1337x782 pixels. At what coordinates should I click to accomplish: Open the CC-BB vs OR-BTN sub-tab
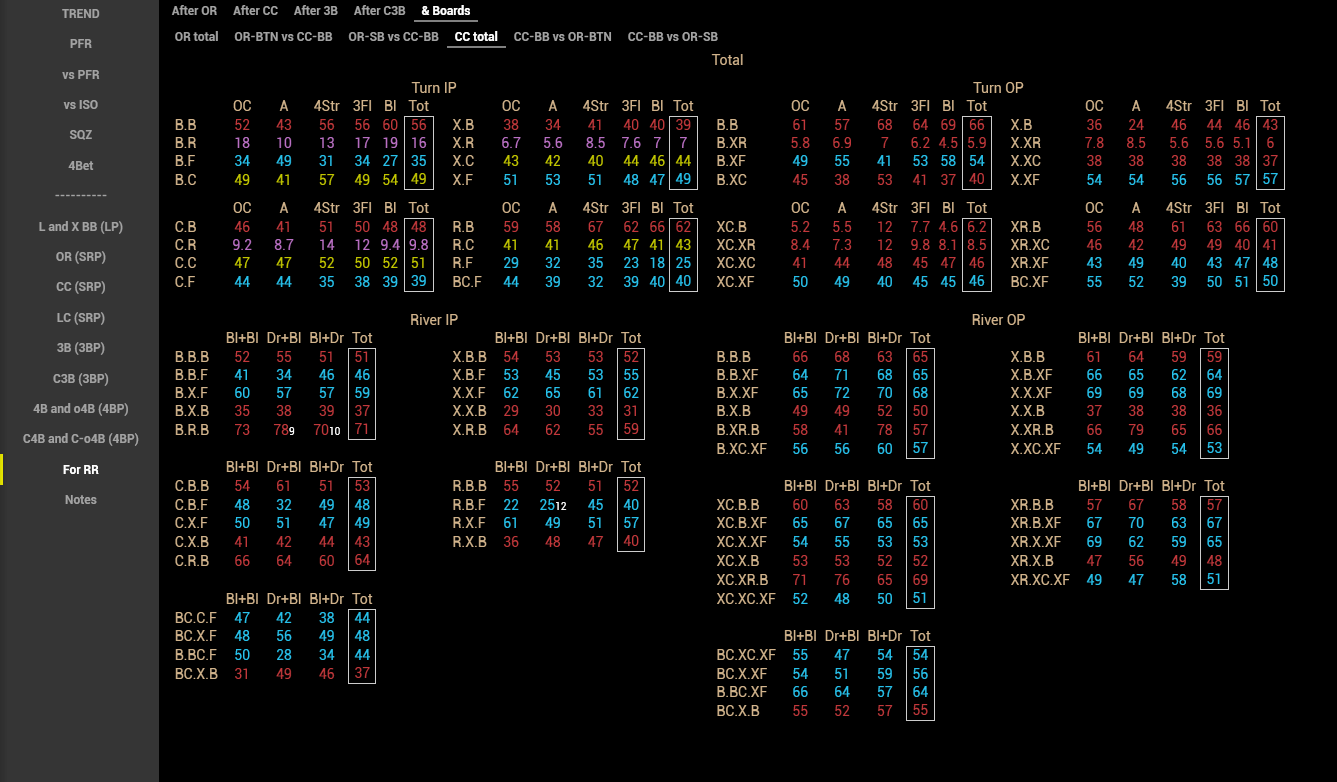tap(562, 37)
